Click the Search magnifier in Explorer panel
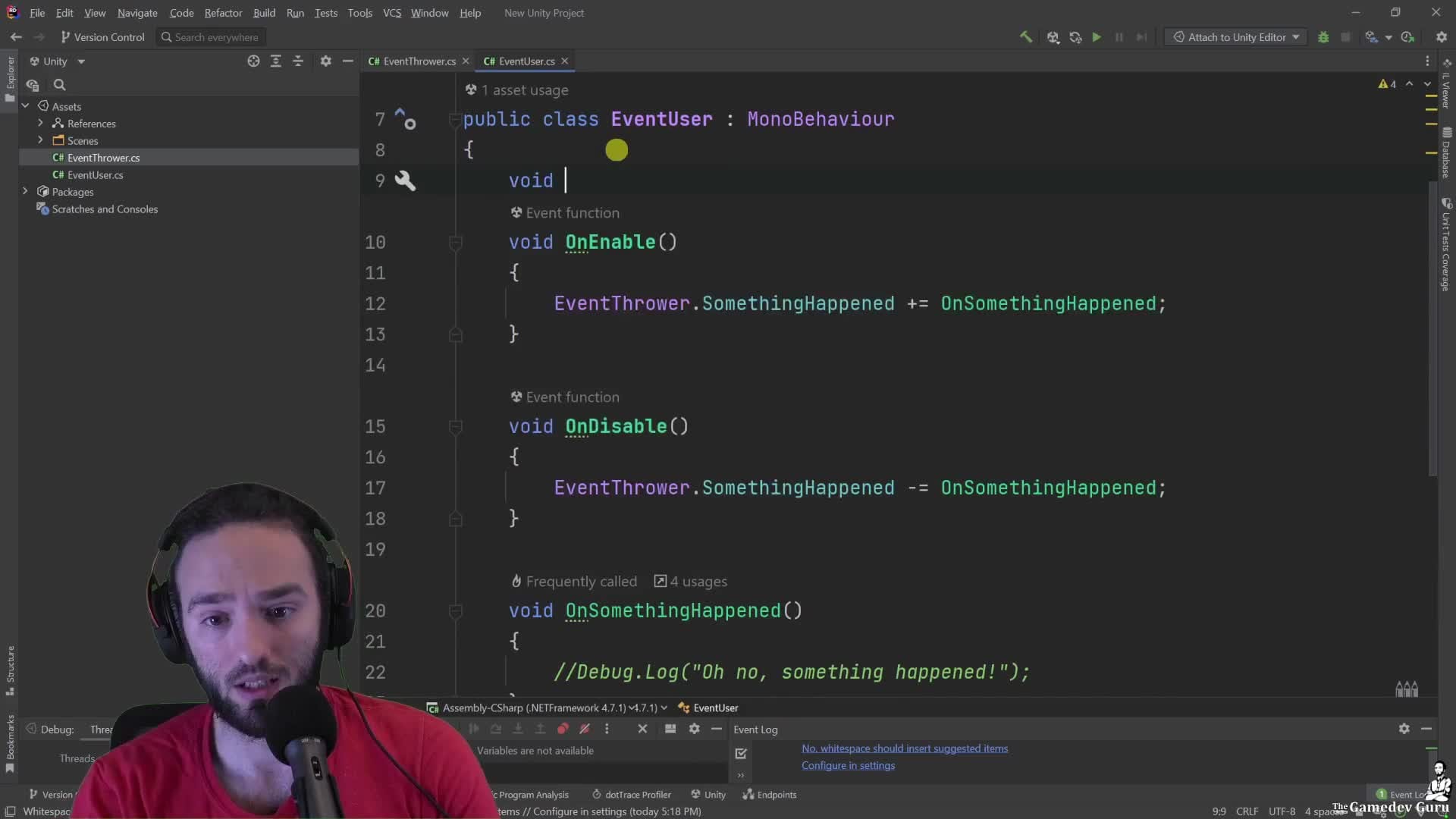This screenshot has width=1456, height=819. click(x=60, y=85)
